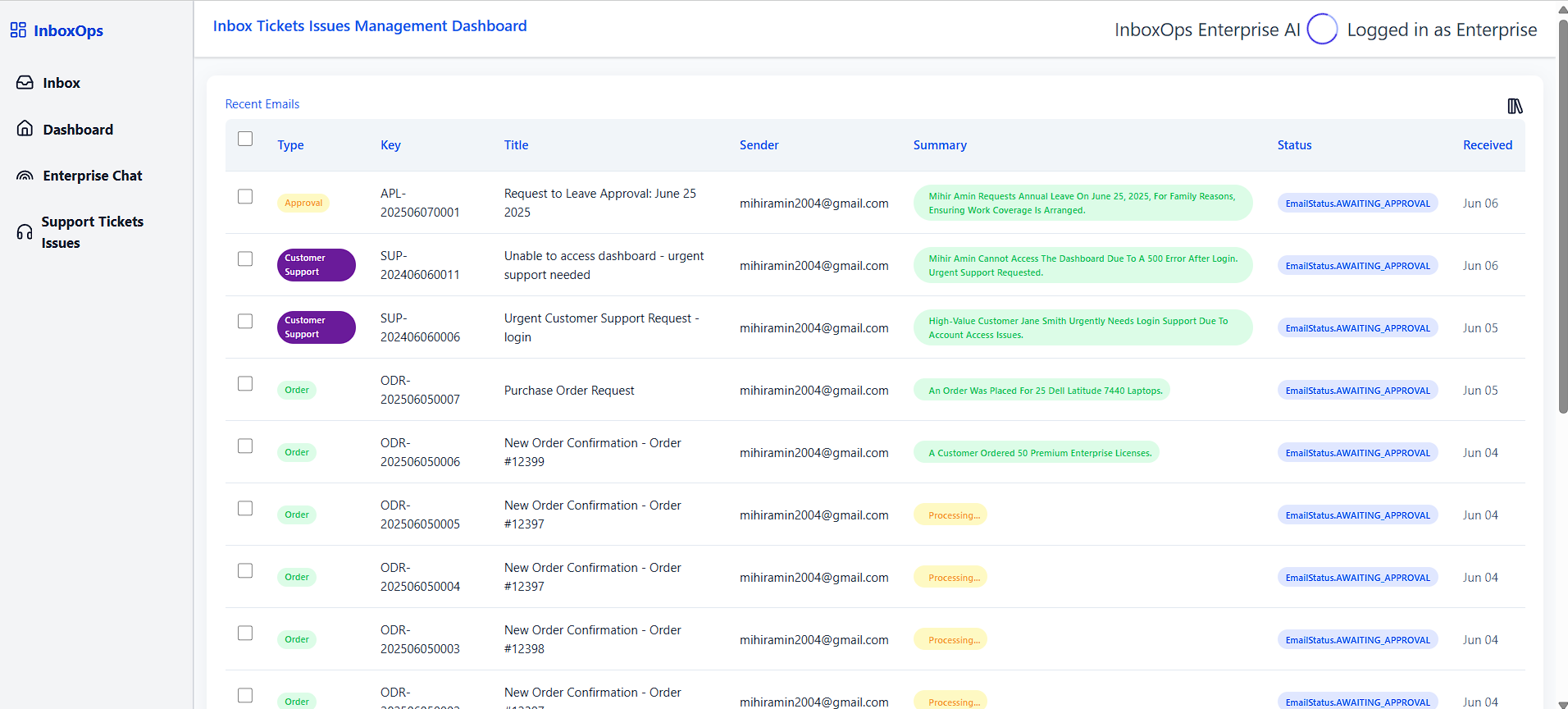Click the Status column header

tap(1294, 145)
